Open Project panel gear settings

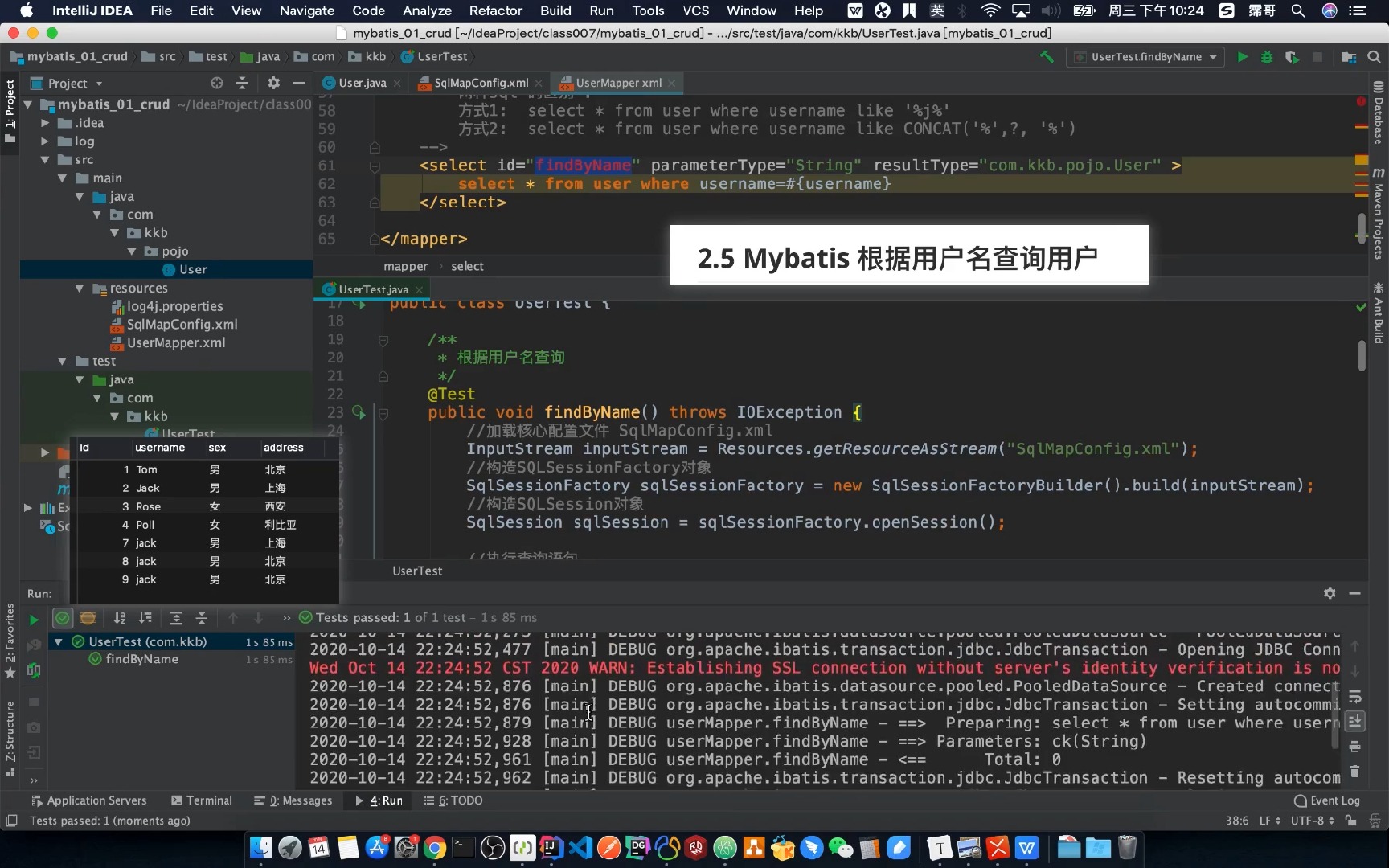[273, 83]
